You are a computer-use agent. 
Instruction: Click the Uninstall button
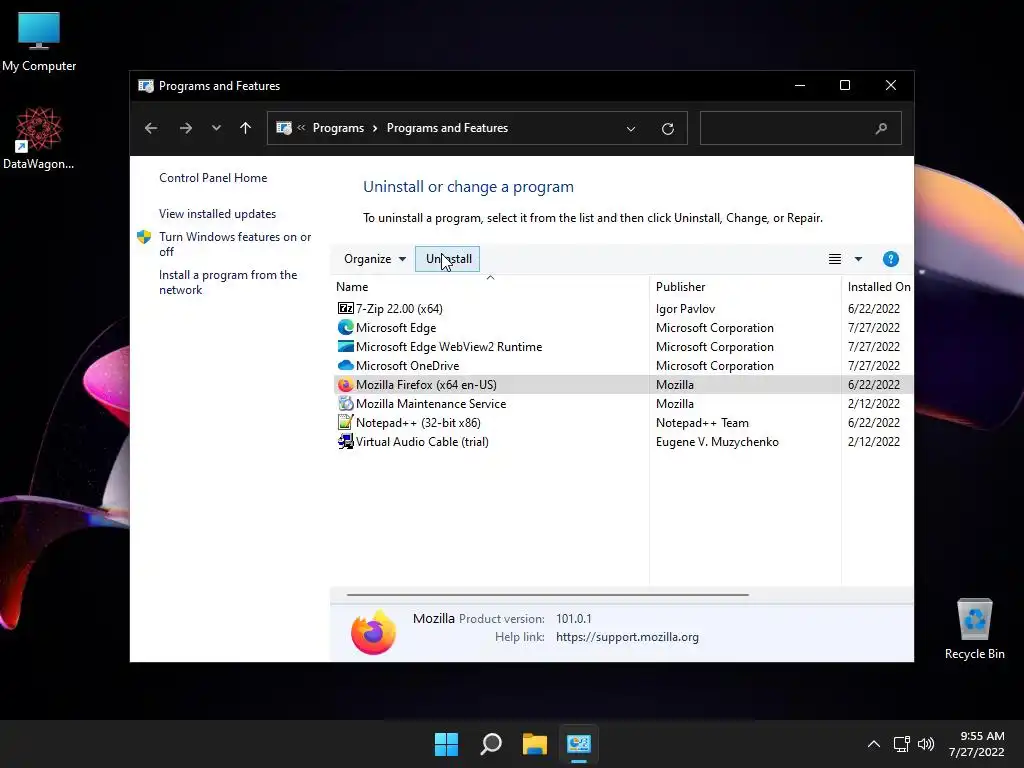tap(447, 259)
